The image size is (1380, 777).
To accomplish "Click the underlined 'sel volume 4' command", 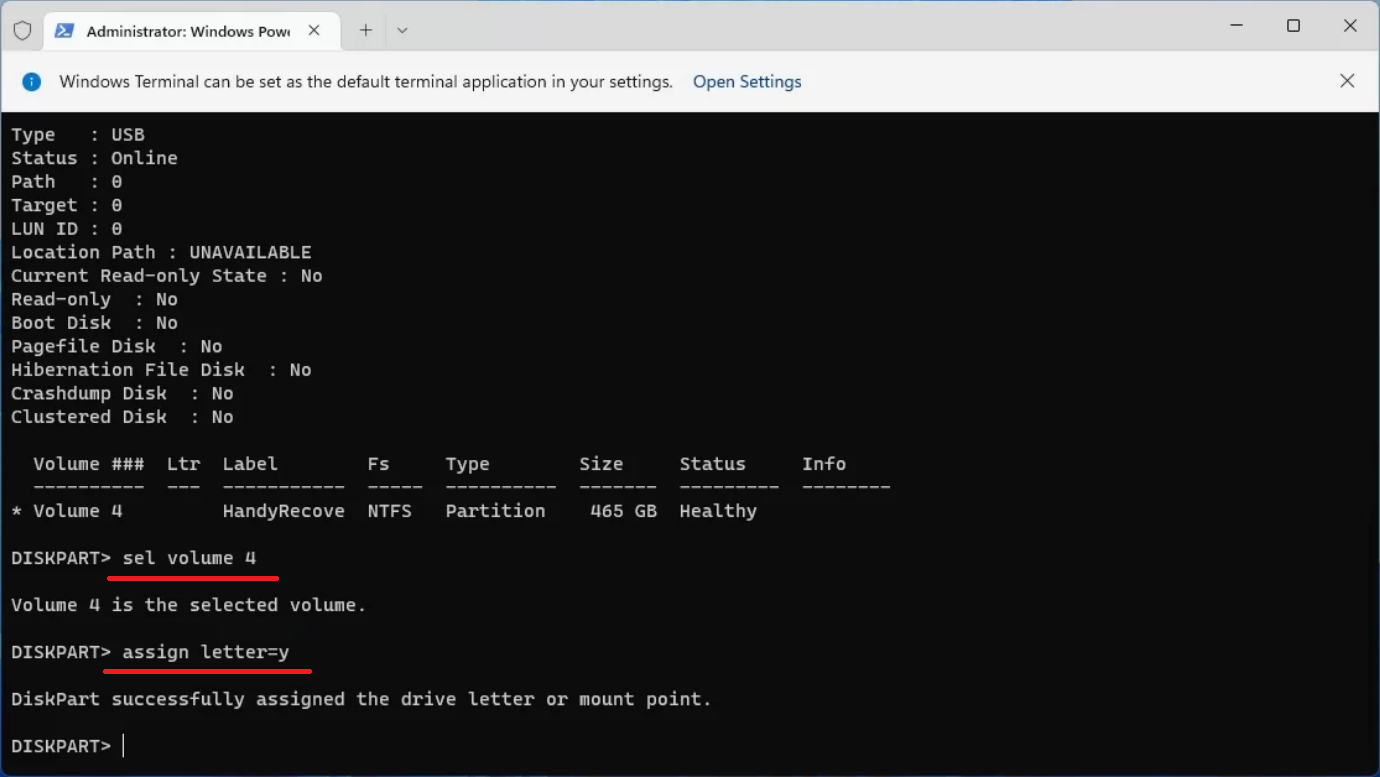I will (x=189, y=558).
